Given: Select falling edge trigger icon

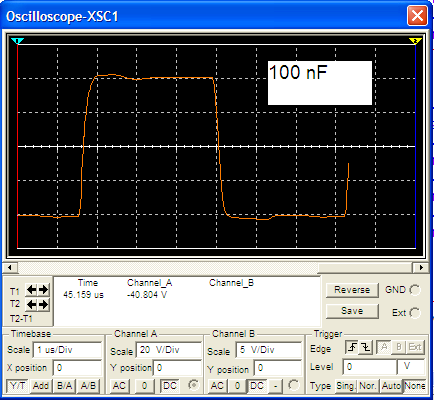Looking at the screenshot, I should click(366, 348).
